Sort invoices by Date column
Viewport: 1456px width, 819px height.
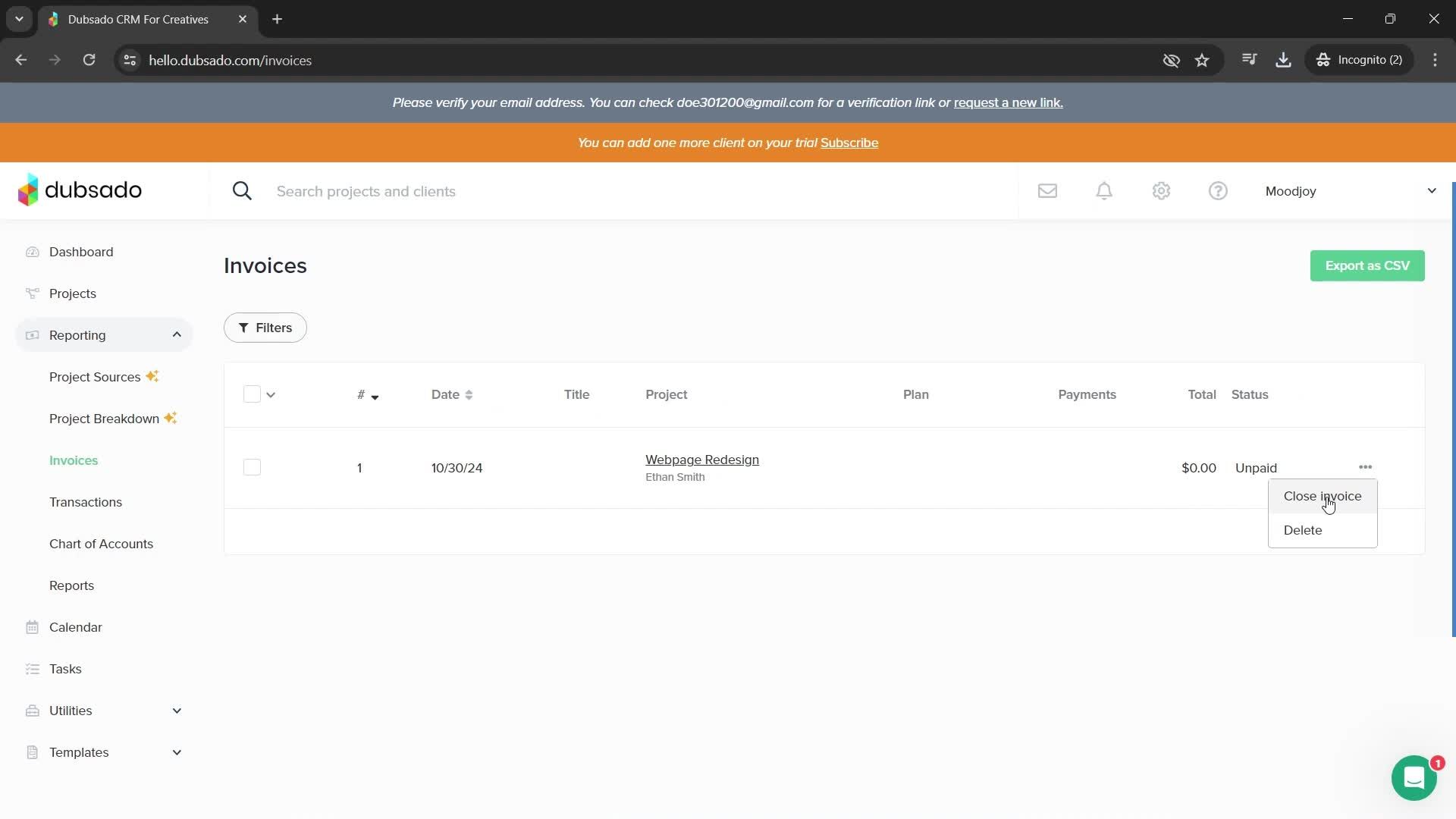point(452,394)
